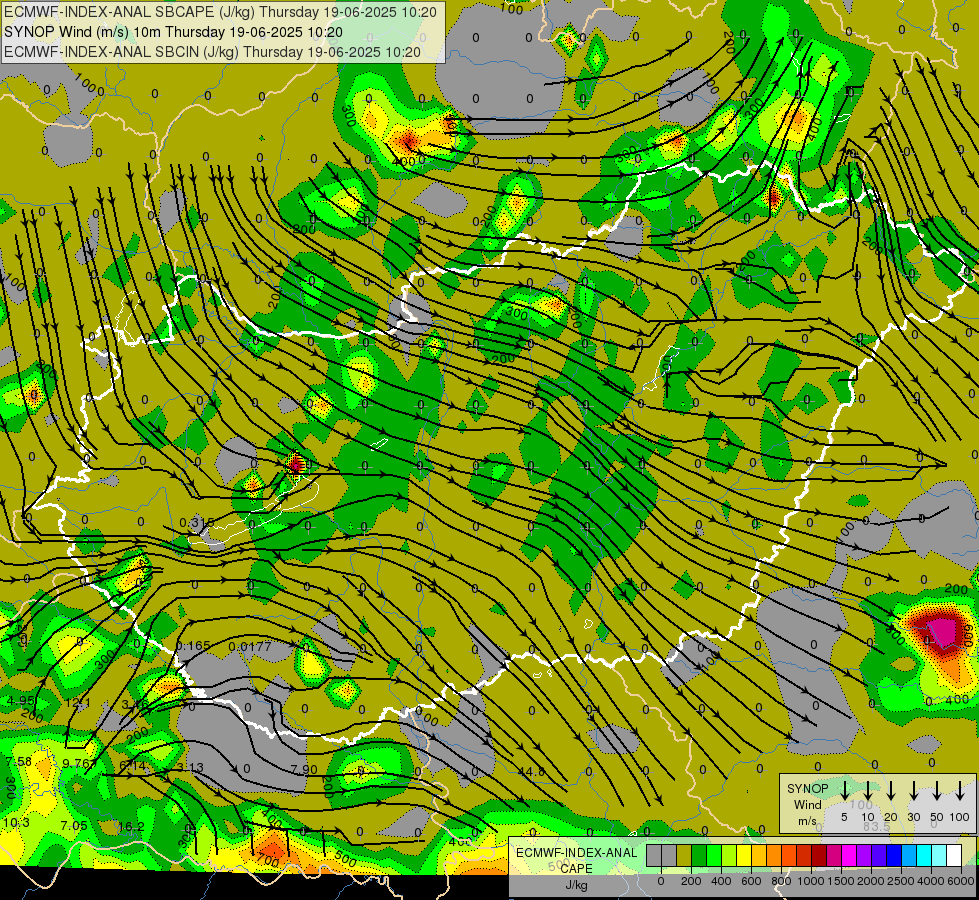
Task: Click the 50 m/s wind arrow symbol
Action: point(937,790)
